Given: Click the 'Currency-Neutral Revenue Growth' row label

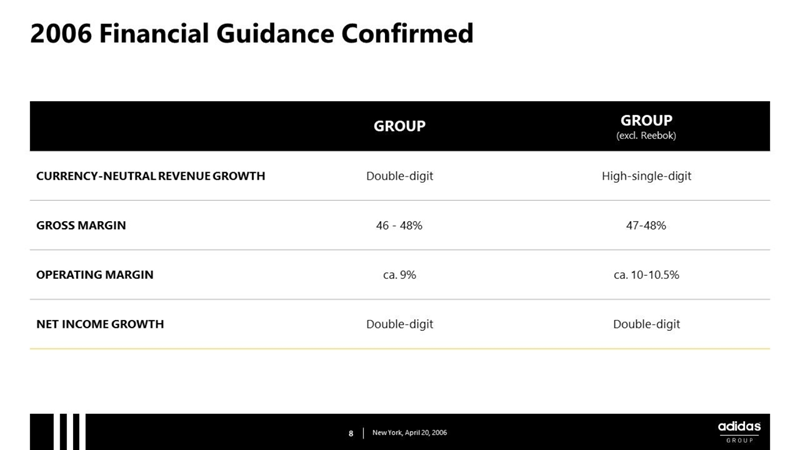Looking at the screenshot, I should tap(150, 176).
